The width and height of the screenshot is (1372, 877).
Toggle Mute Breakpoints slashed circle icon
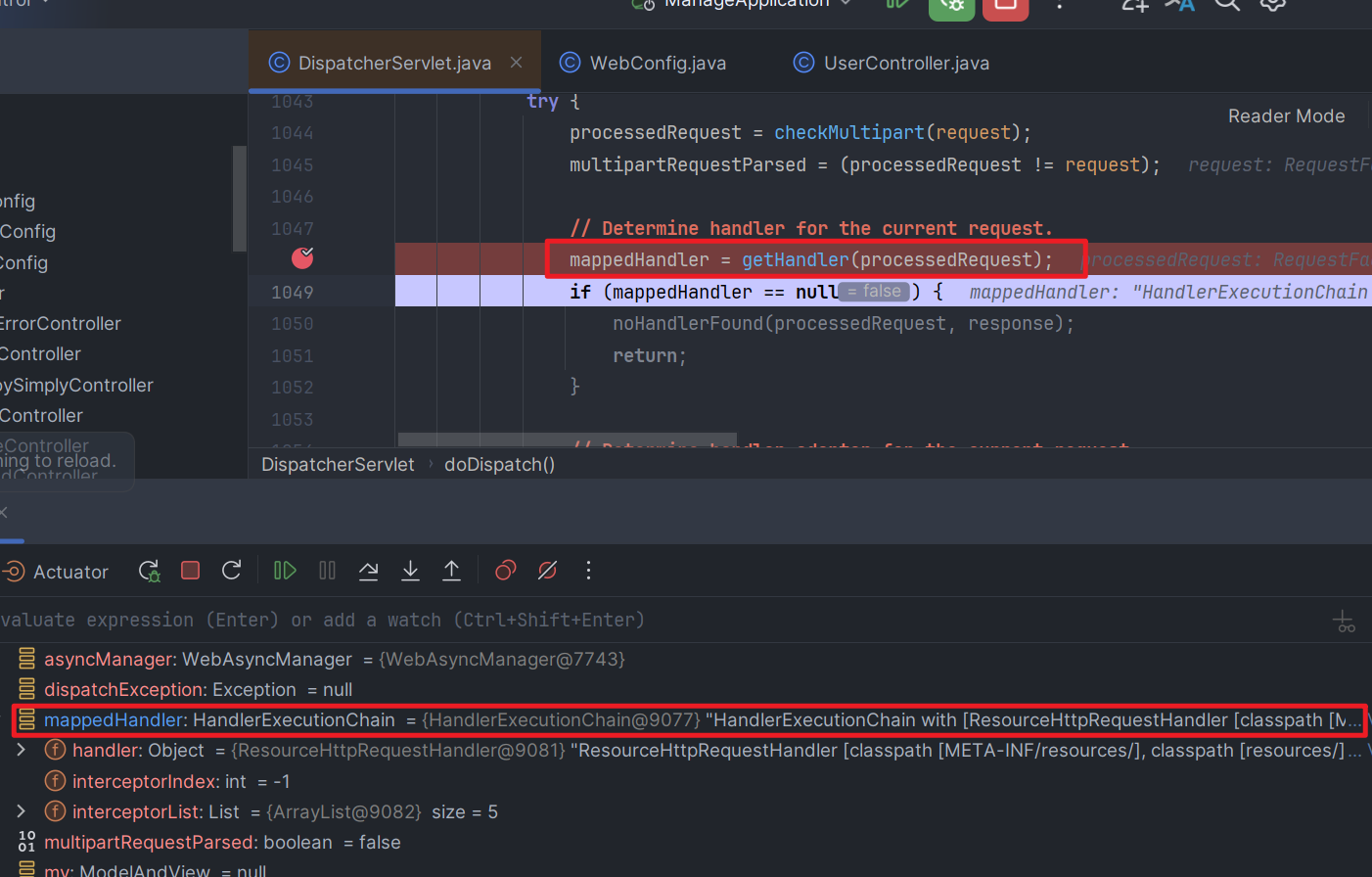(547, 571)
